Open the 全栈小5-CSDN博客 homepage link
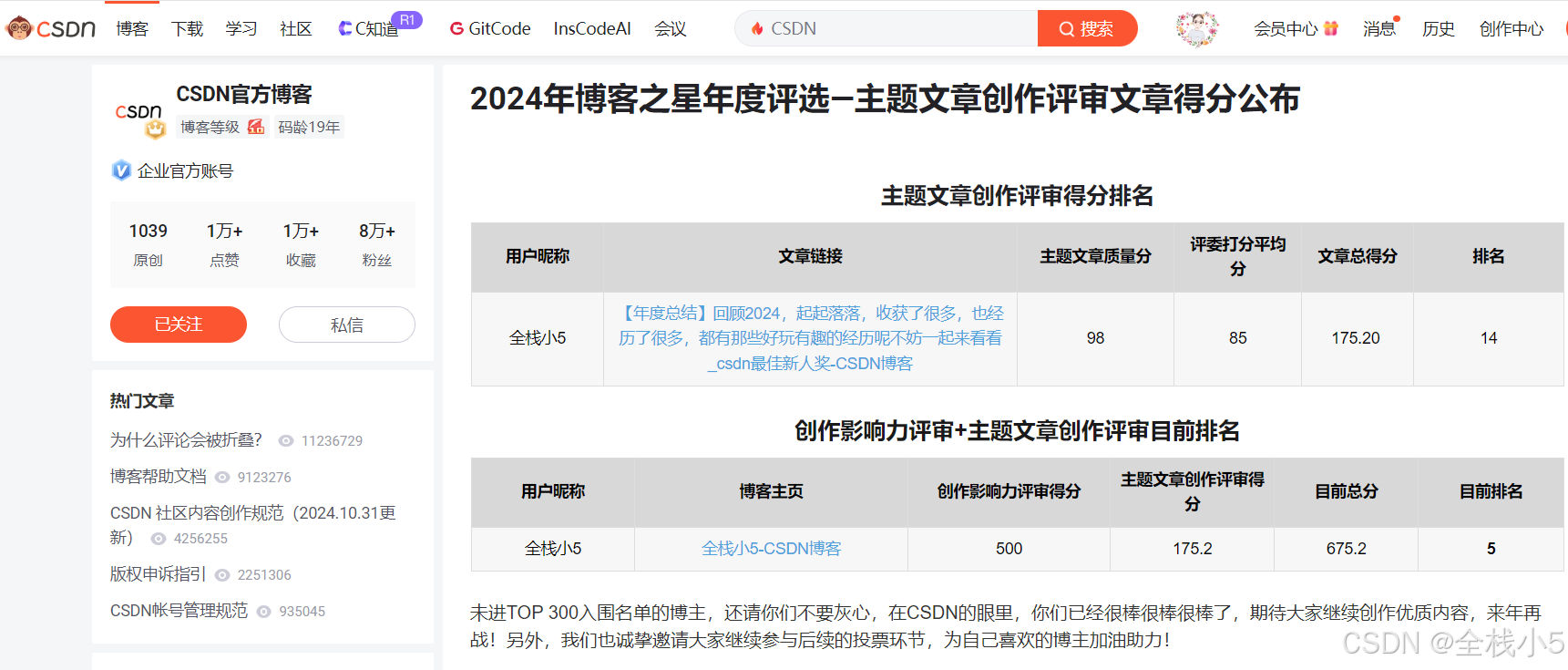1568x670 pixels. tap(772, 549)
